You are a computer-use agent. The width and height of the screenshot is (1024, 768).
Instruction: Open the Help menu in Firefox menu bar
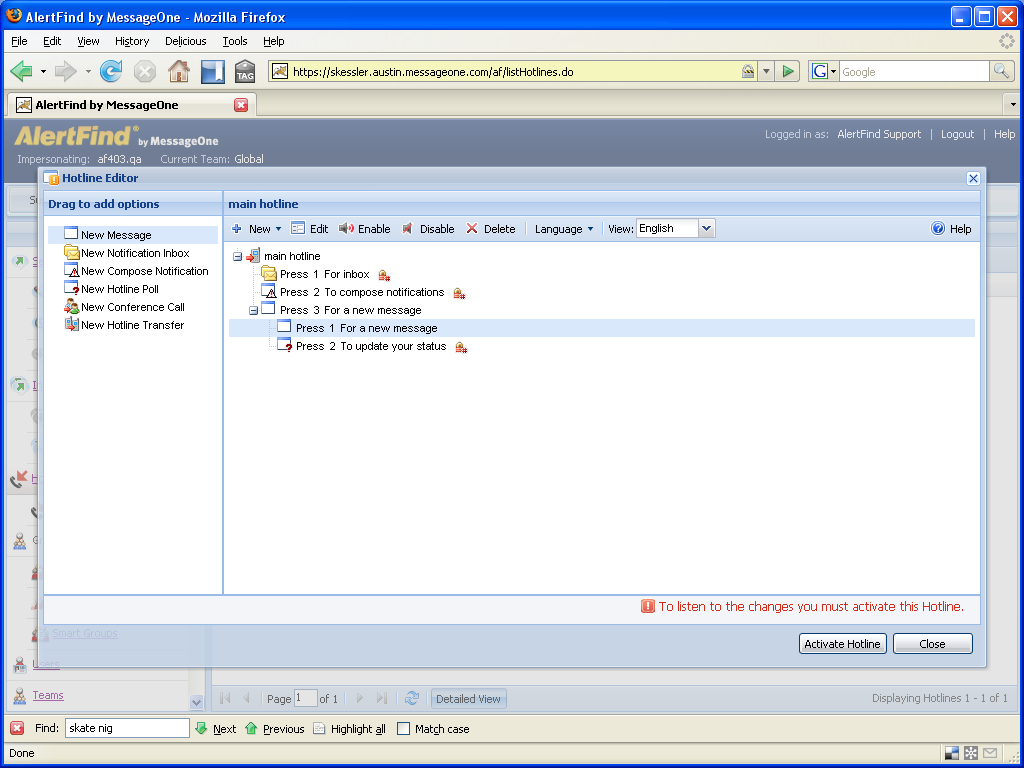(274, 41)
